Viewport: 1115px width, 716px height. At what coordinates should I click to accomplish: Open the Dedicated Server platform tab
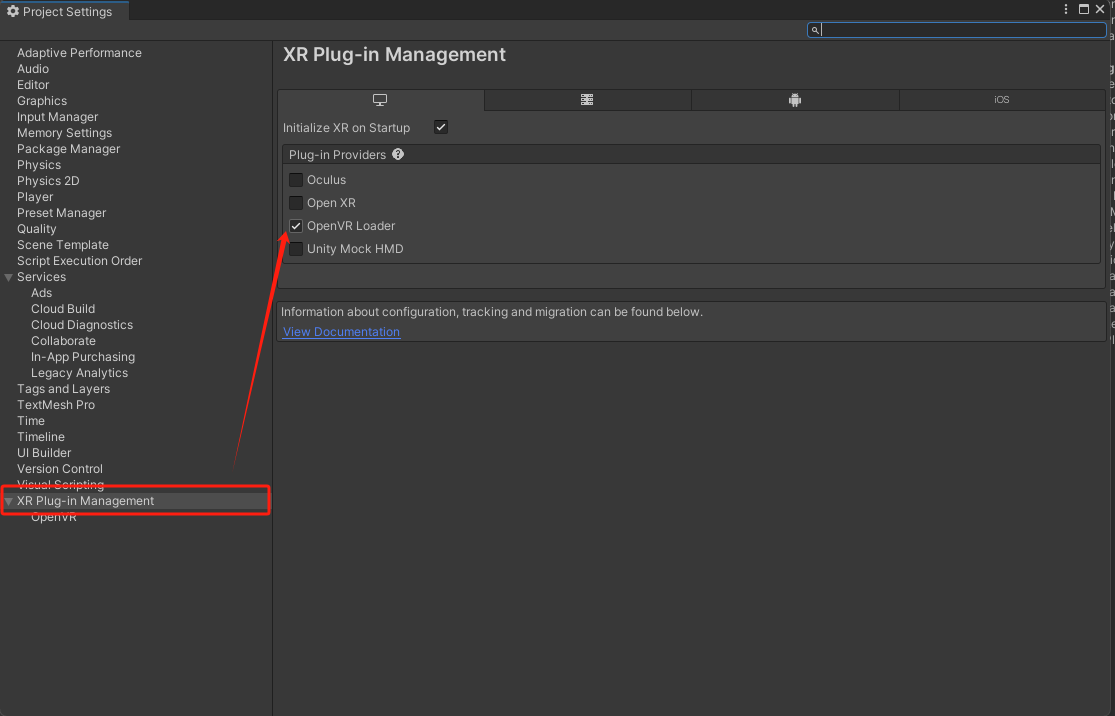tap(587, 100)
